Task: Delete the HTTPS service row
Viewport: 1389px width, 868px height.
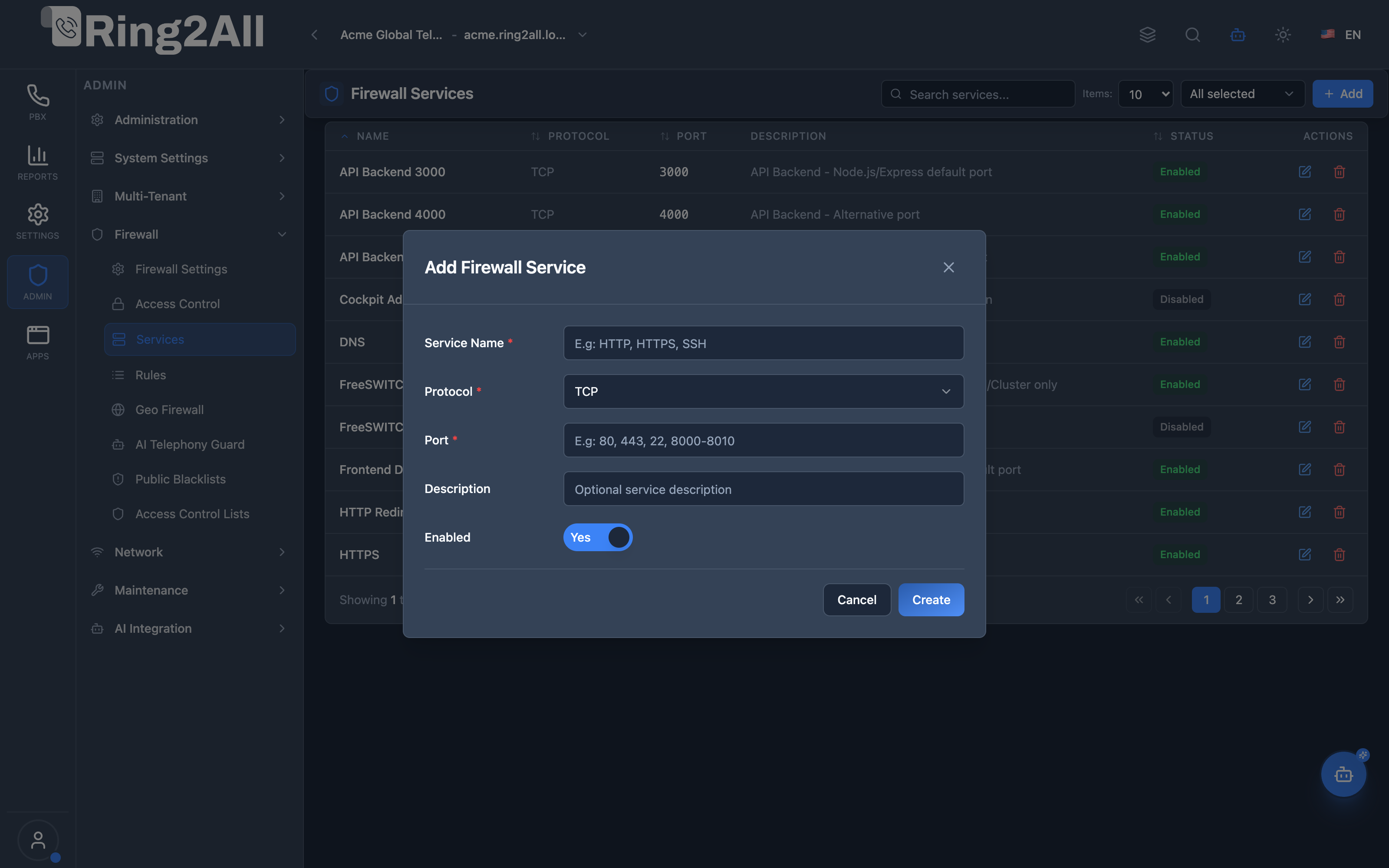Action: [1339, 554]
